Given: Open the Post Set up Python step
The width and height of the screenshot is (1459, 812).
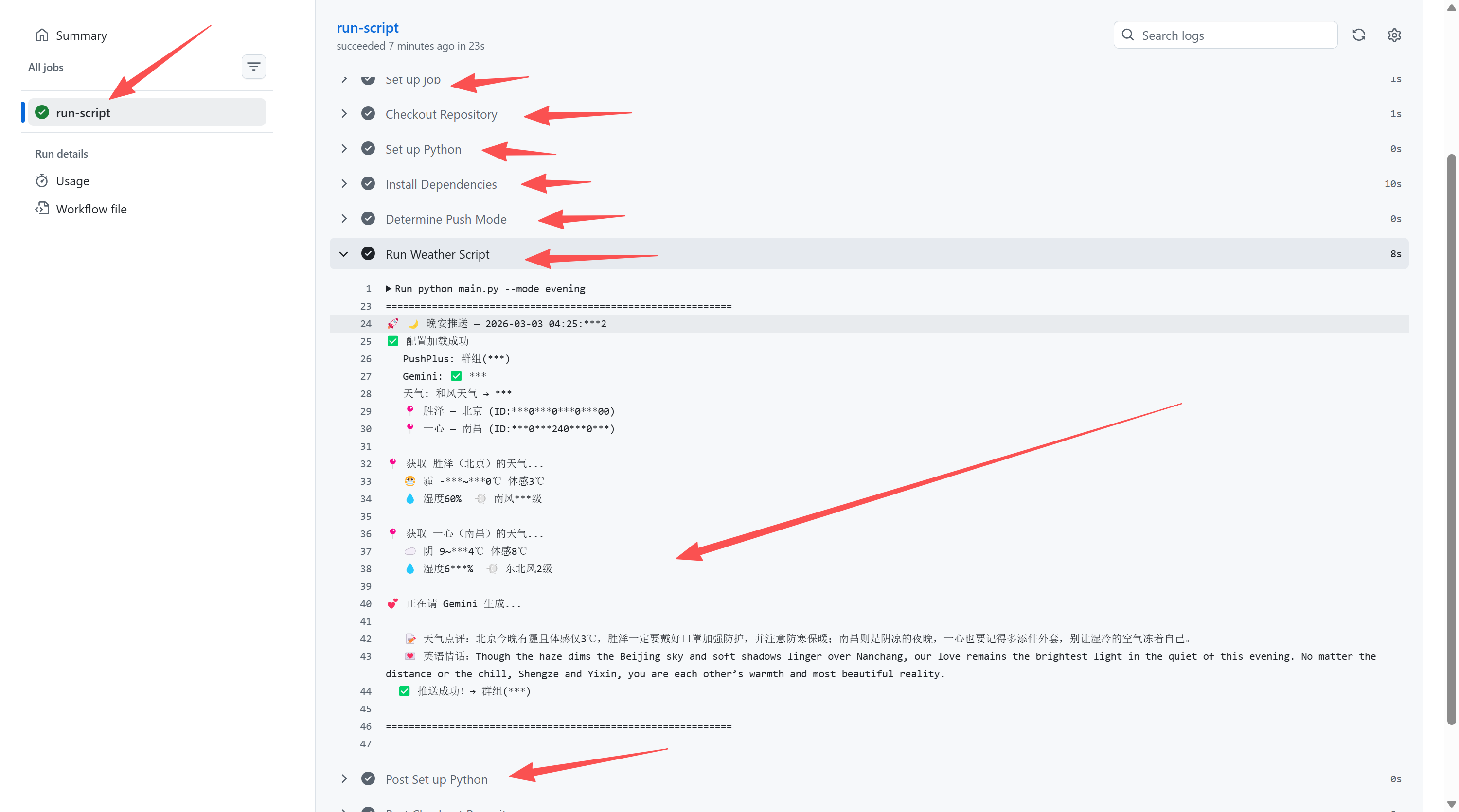Looking at the screenshot, I should (x=436, y=779).
